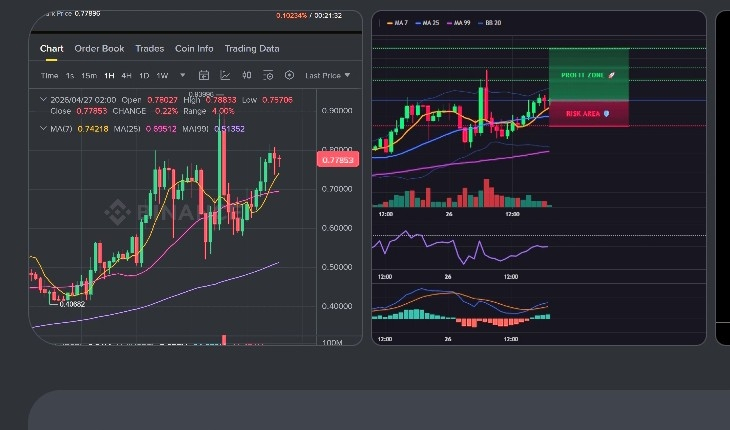Switch to the Coin Info tab

pyautogui.click(x=194, y=48)
